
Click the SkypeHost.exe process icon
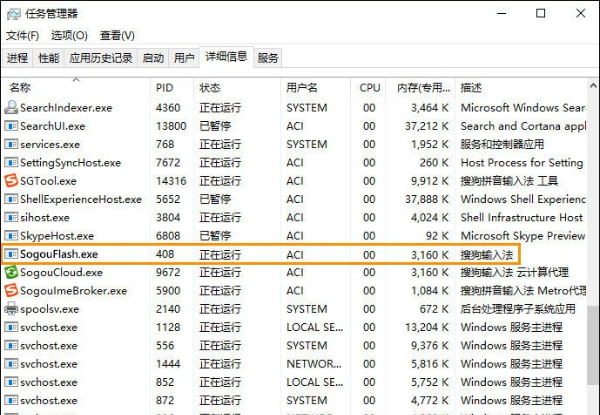[11, 236]
